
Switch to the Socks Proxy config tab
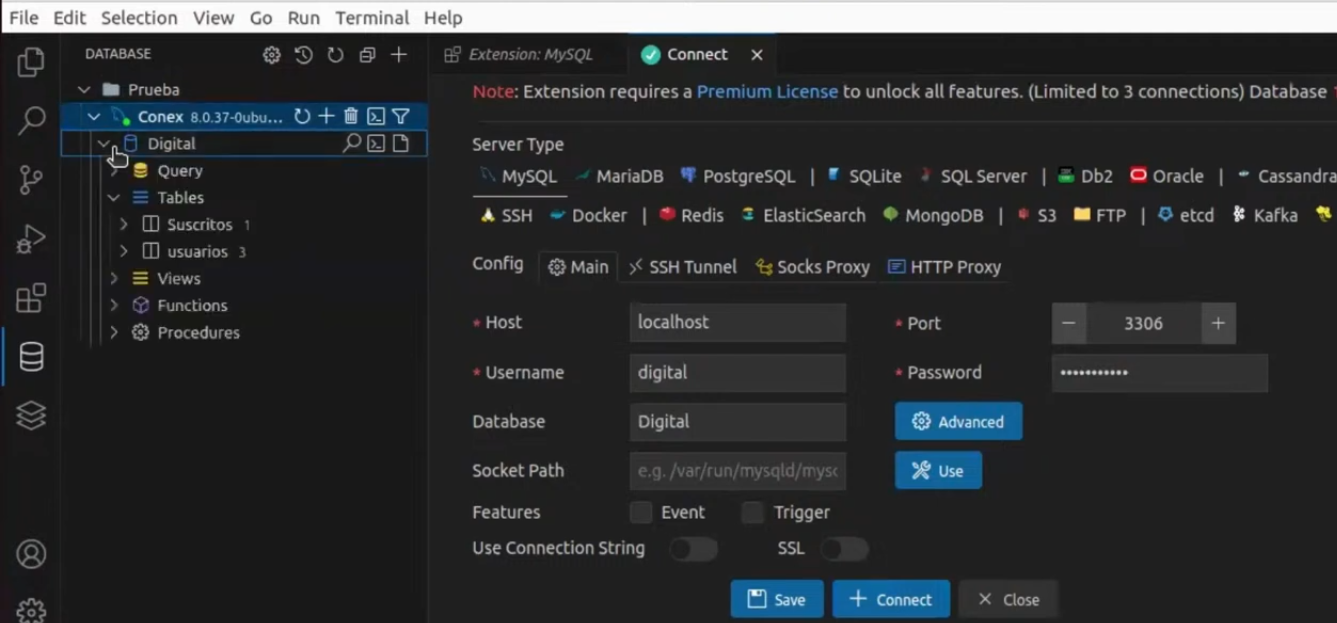[812, 267]
